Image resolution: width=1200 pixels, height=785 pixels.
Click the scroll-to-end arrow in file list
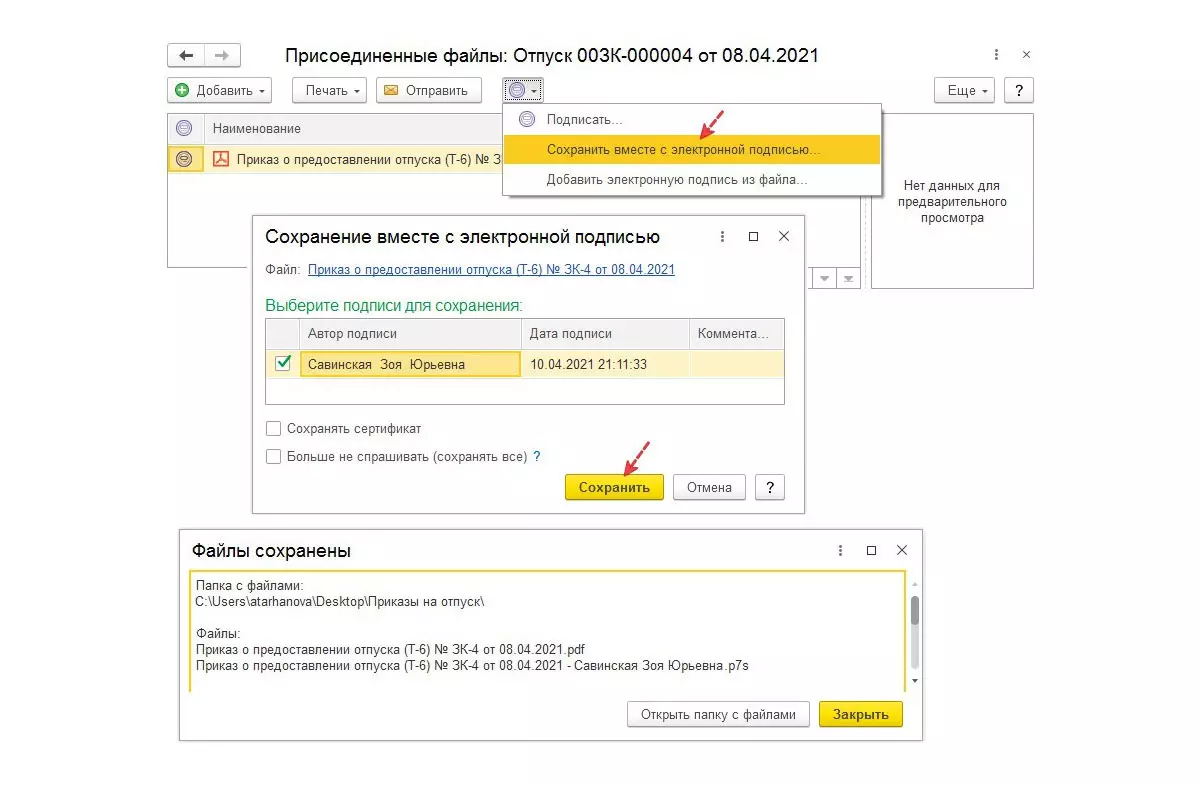(x=848, y=278)
